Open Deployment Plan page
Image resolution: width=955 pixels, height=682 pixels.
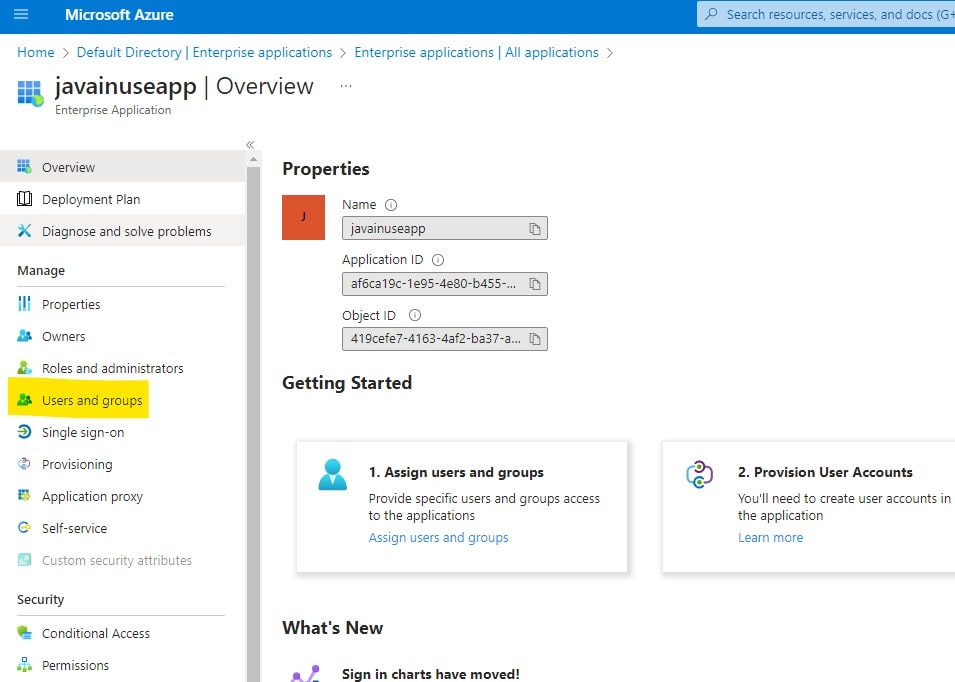point(123,199)
